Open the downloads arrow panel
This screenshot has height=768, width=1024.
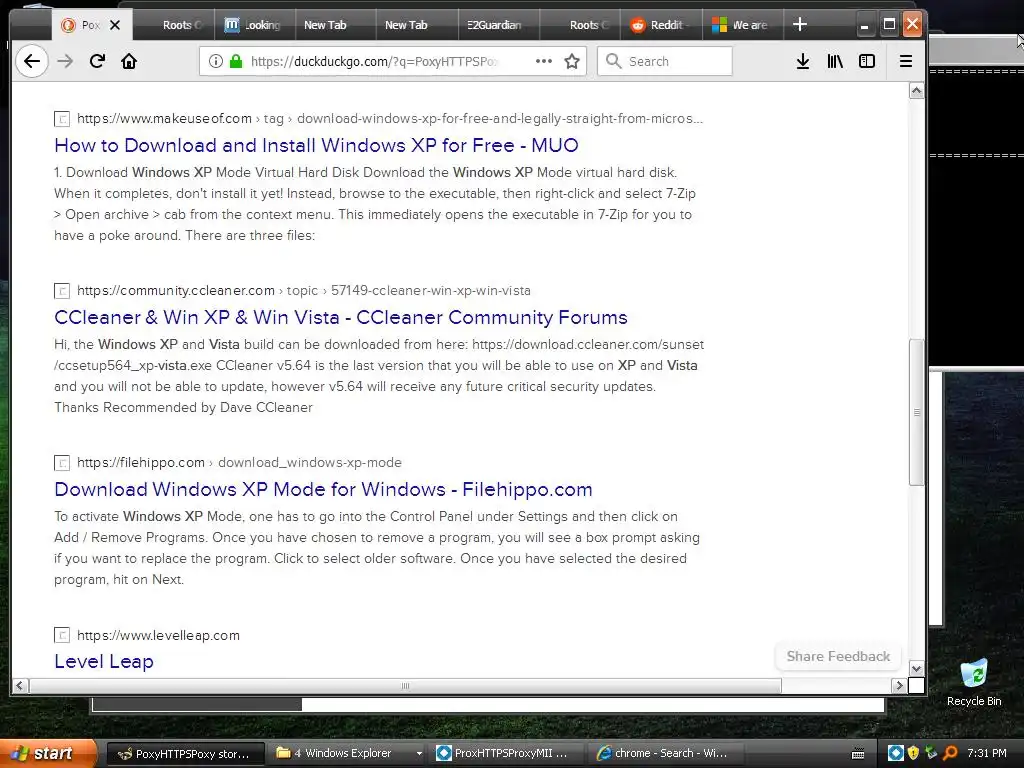(803, 61)
